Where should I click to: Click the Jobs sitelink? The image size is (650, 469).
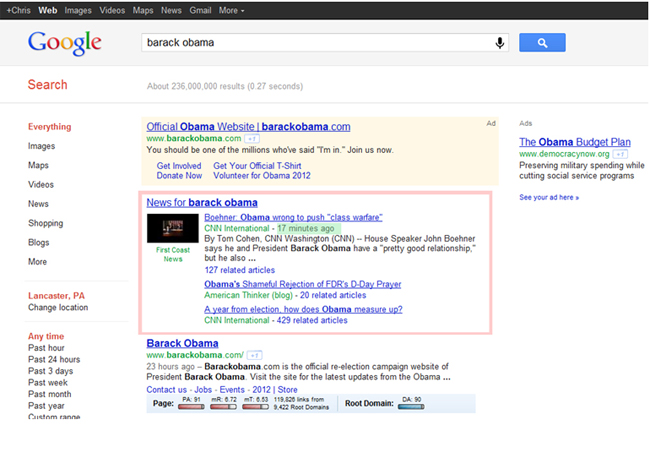[x=203, y=390]
